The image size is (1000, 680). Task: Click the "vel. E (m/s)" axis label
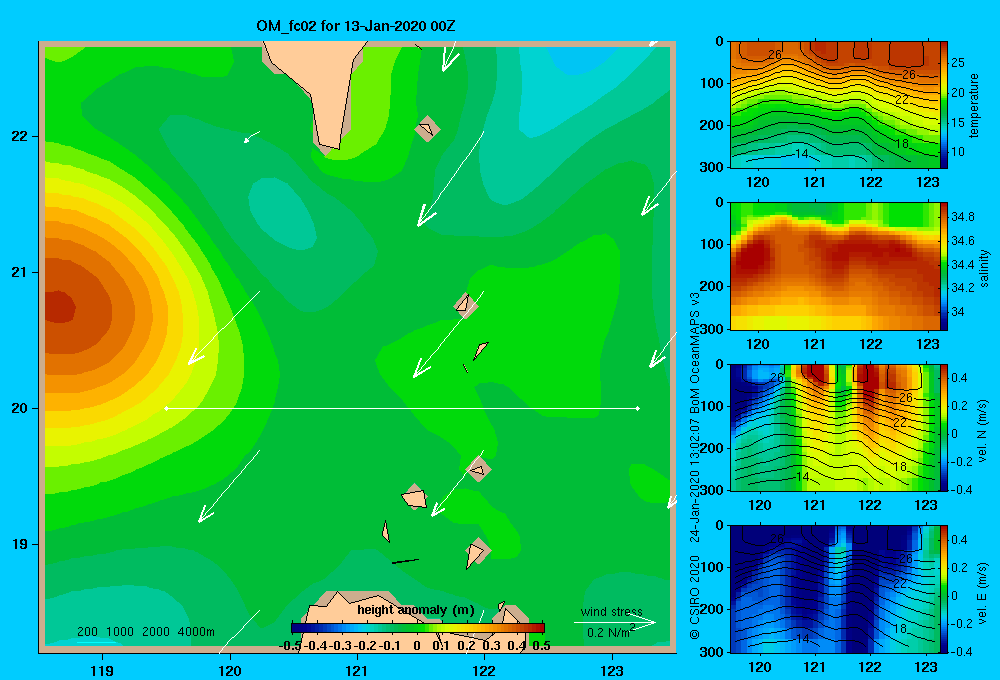(x=983, y=592)
